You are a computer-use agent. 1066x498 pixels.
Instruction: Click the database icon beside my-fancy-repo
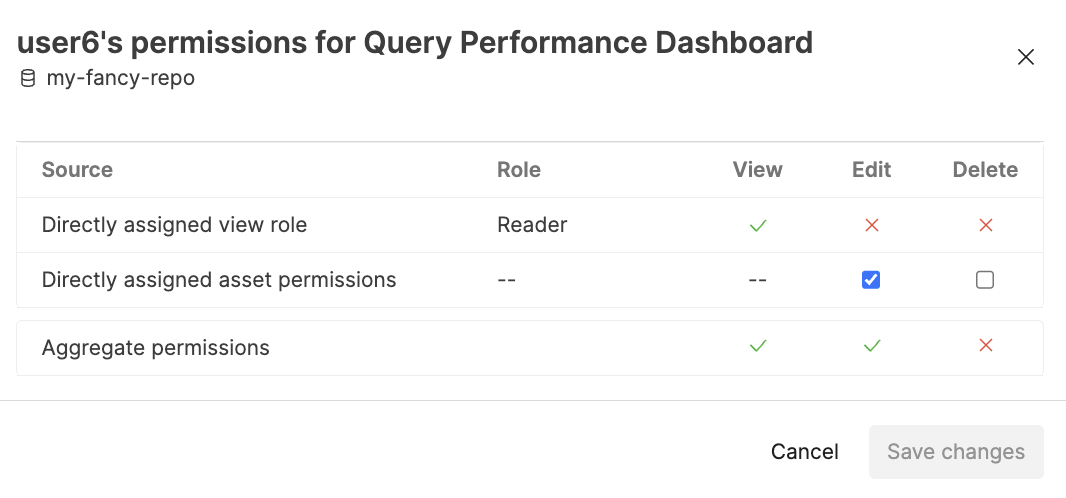click(28, 78)
